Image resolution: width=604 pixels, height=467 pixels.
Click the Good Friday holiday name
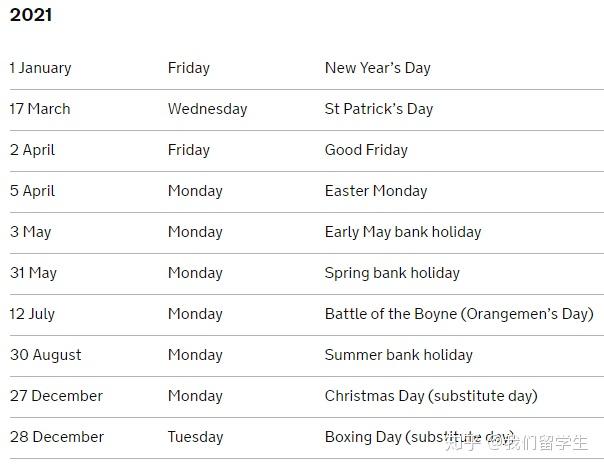[x=366, y=150]
